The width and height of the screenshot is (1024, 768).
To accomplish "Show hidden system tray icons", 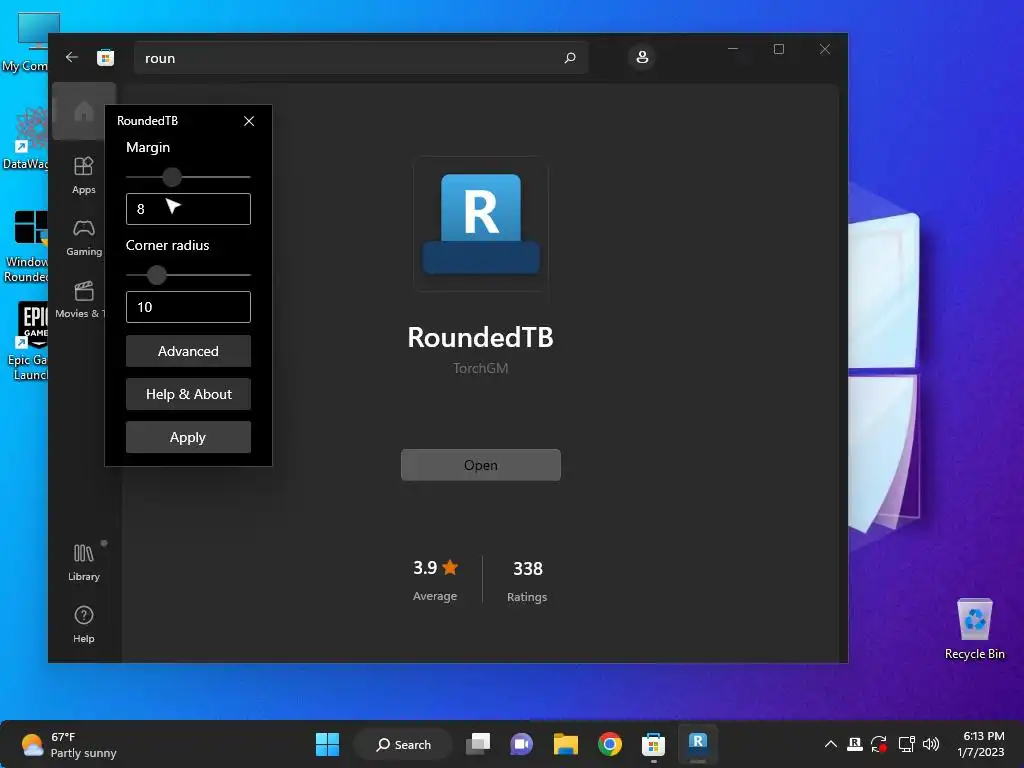I will tap(831, 744).
